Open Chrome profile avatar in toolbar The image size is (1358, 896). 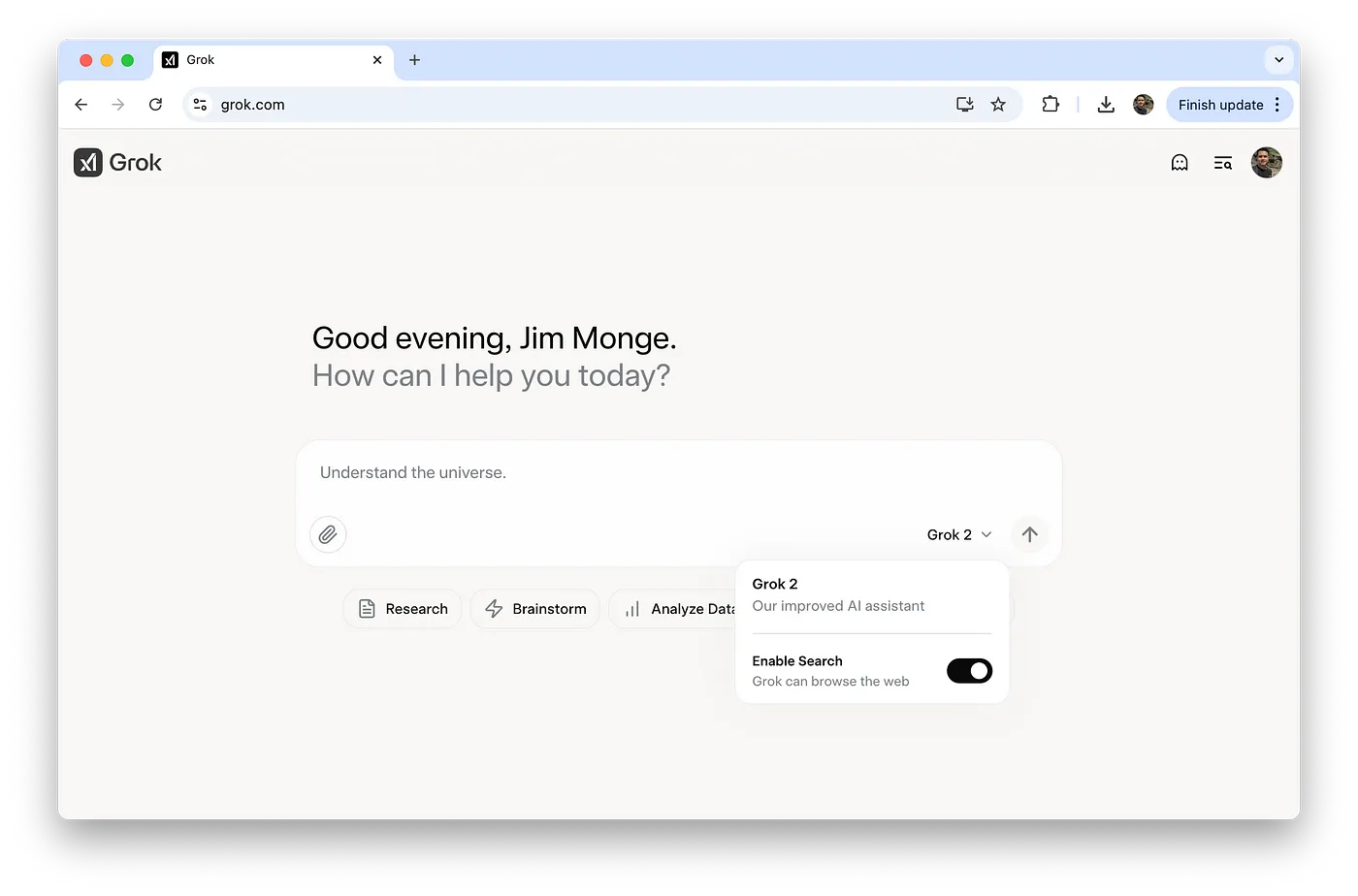pyautogui.click(x=1144, y=105)
